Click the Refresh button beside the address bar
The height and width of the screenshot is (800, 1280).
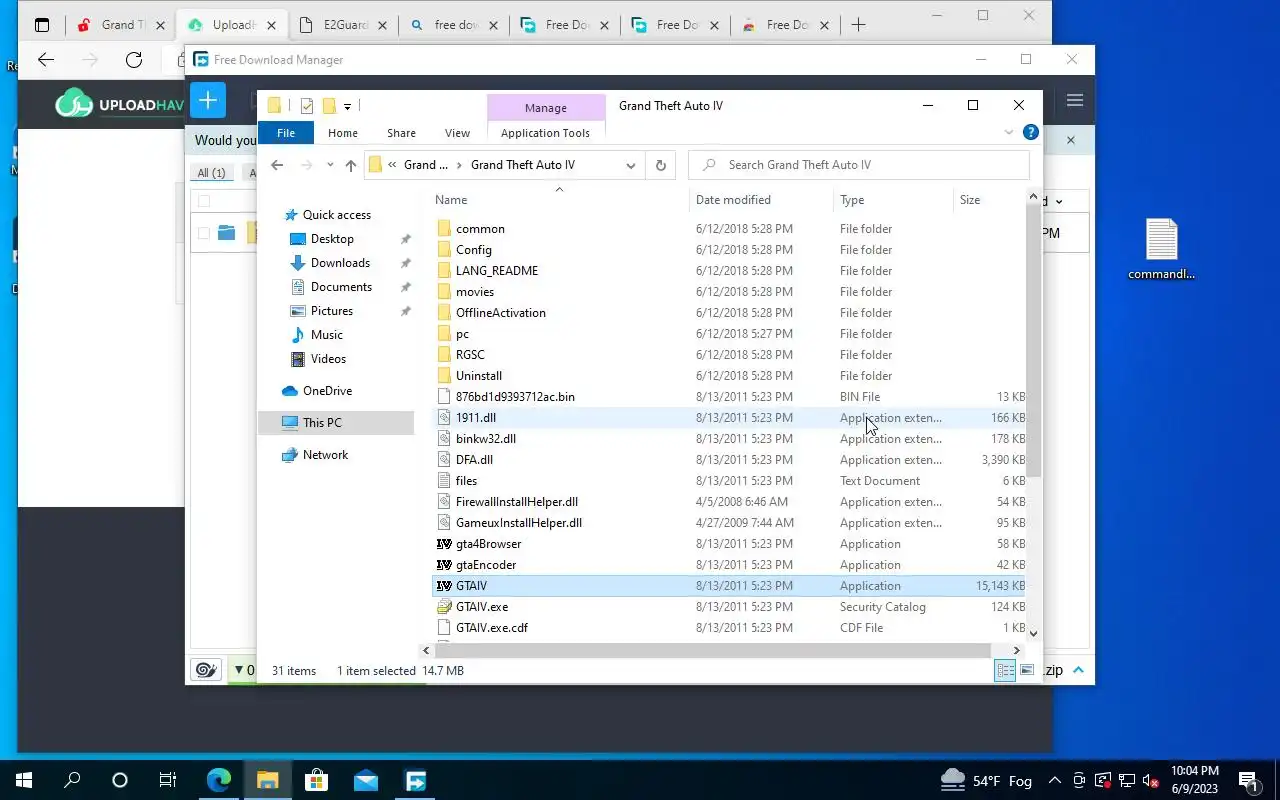[660, 165]
